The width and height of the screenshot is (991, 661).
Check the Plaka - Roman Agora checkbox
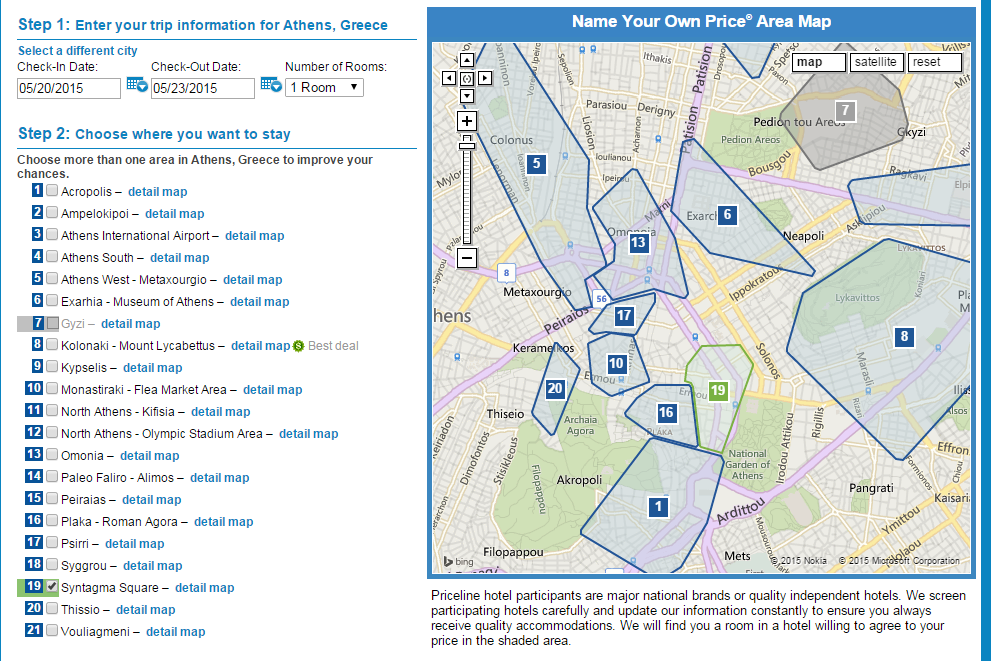coord(52,520)
